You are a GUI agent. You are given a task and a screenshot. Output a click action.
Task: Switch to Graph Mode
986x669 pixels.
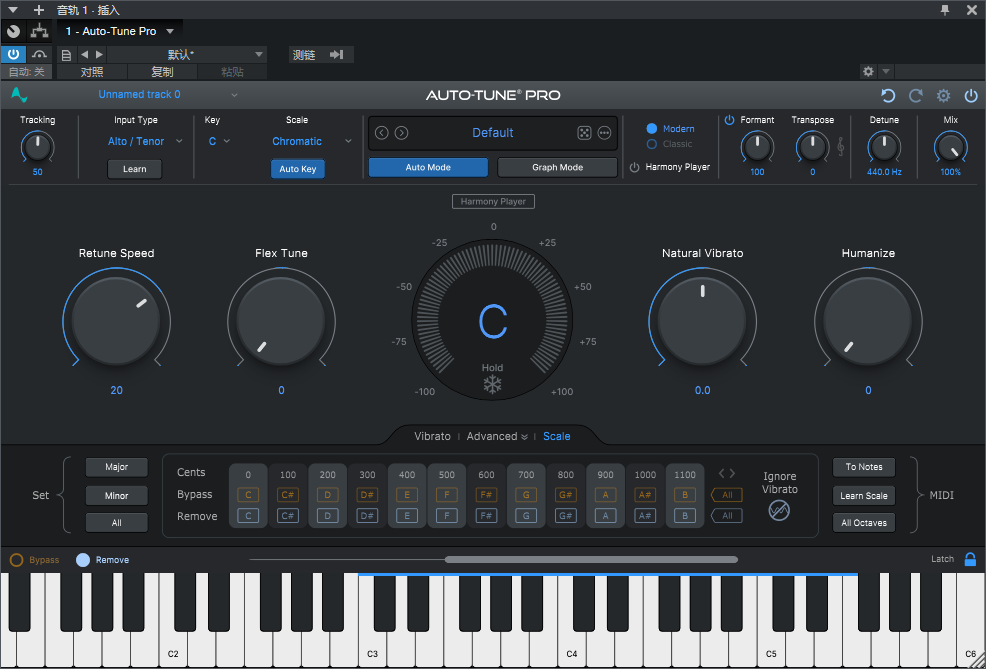[x=557, y=167]
